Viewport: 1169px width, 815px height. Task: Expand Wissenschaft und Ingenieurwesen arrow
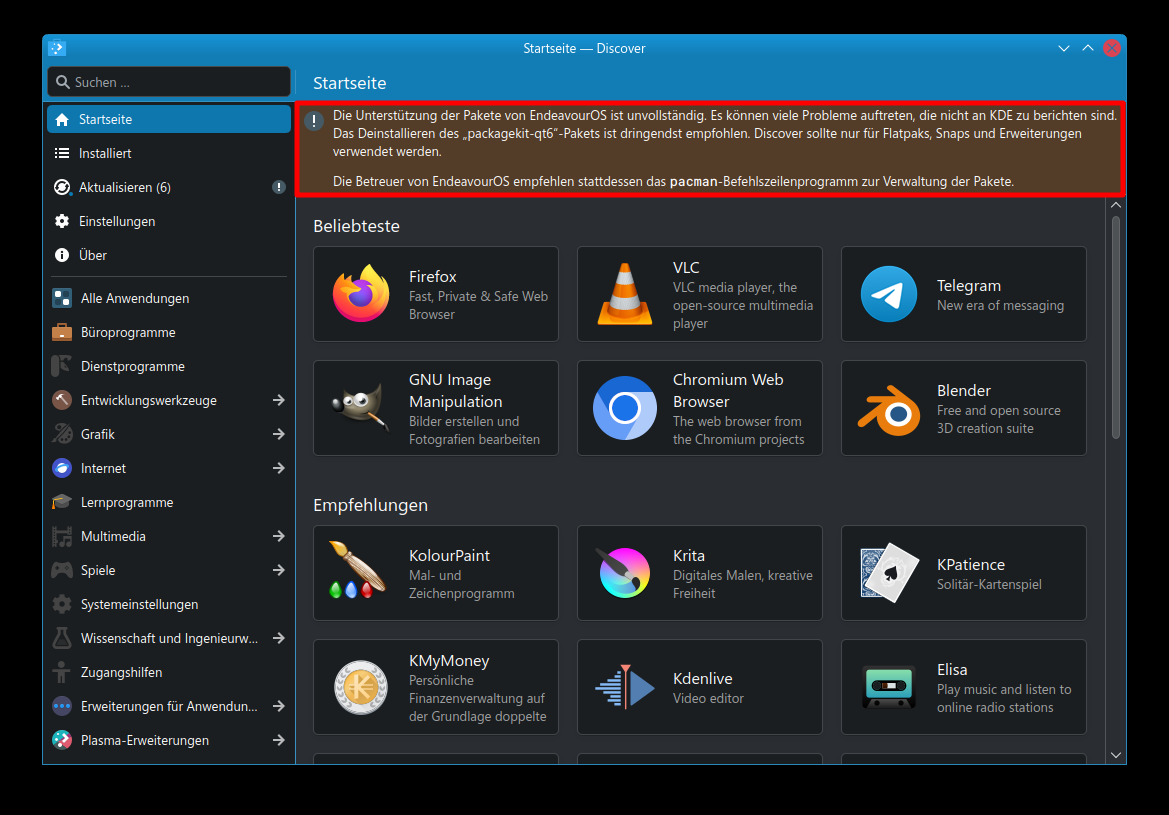(279, 638)
